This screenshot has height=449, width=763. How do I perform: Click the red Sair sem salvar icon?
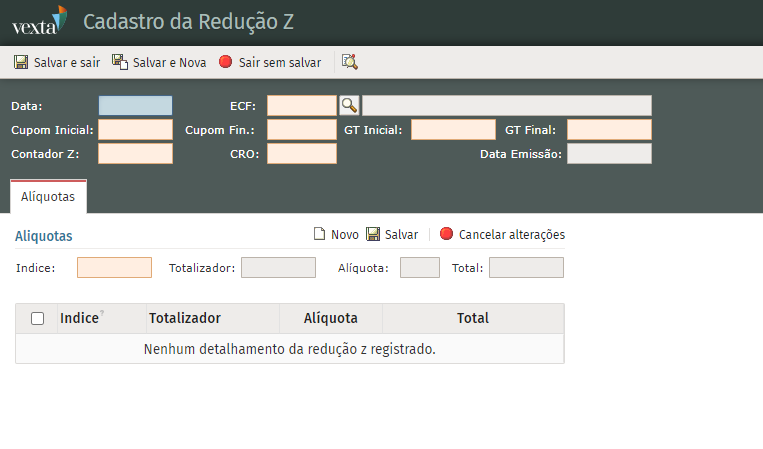point(225,62)
